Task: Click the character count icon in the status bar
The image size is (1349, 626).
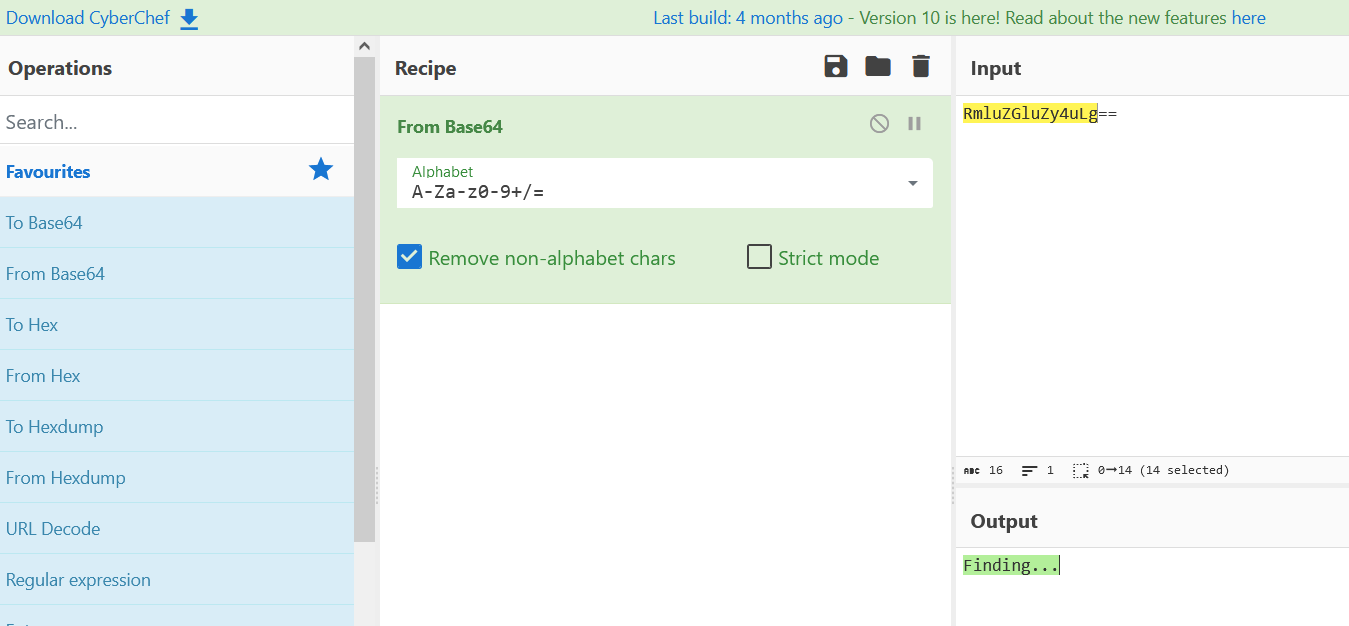Action: point(972,470)
